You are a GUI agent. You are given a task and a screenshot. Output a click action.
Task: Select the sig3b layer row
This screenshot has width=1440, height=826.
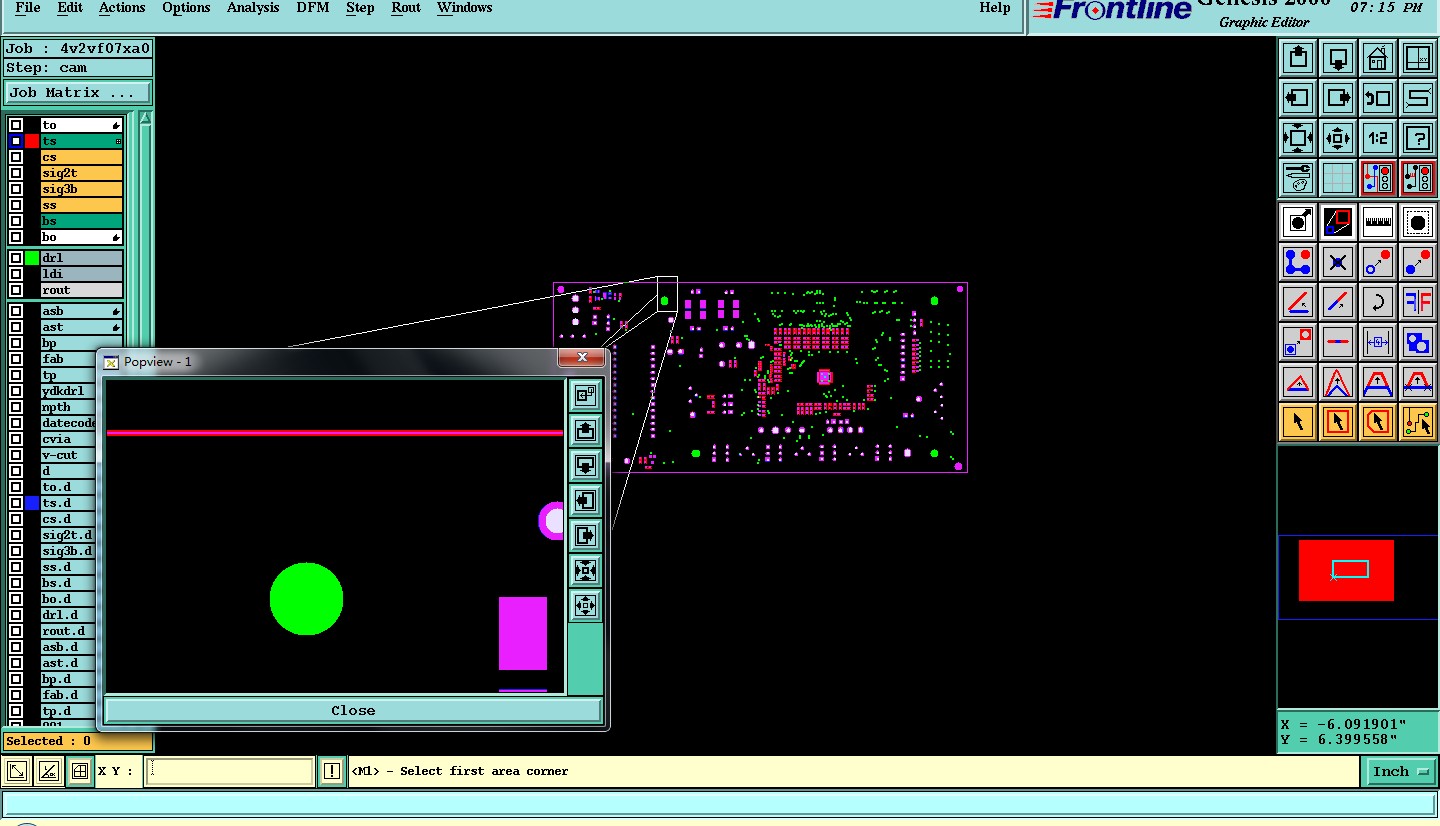pyautogui.click(x=81, y=189)
